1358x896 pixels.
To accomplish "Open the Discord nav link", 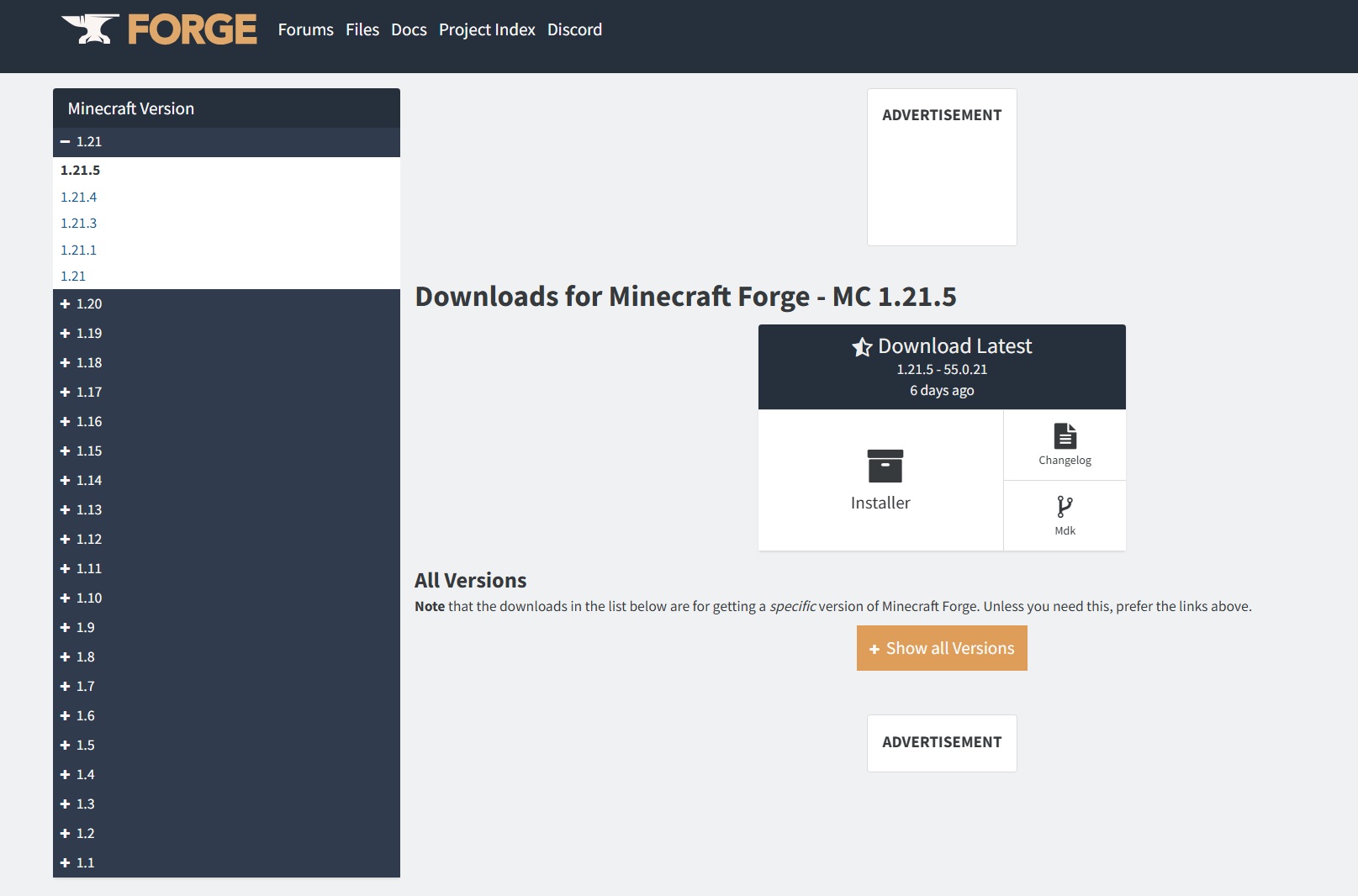I will (x=574, y=29).
